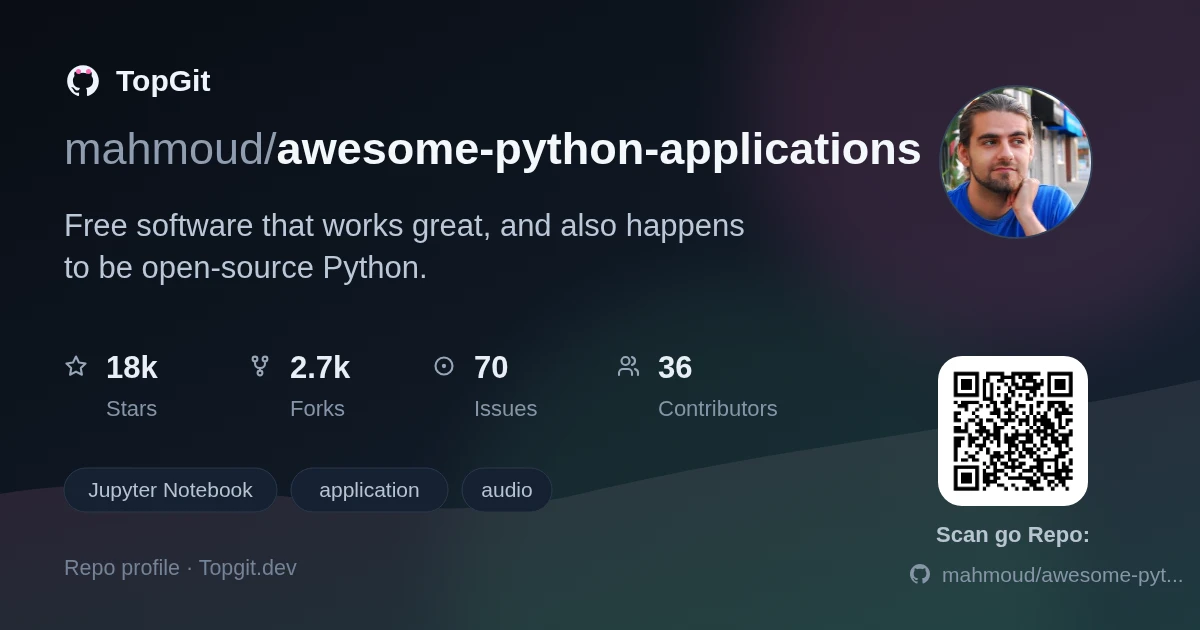Click the awesome-python-applications repository title
The height and width of the screenshot is (630, 1200).
(599, 150)
